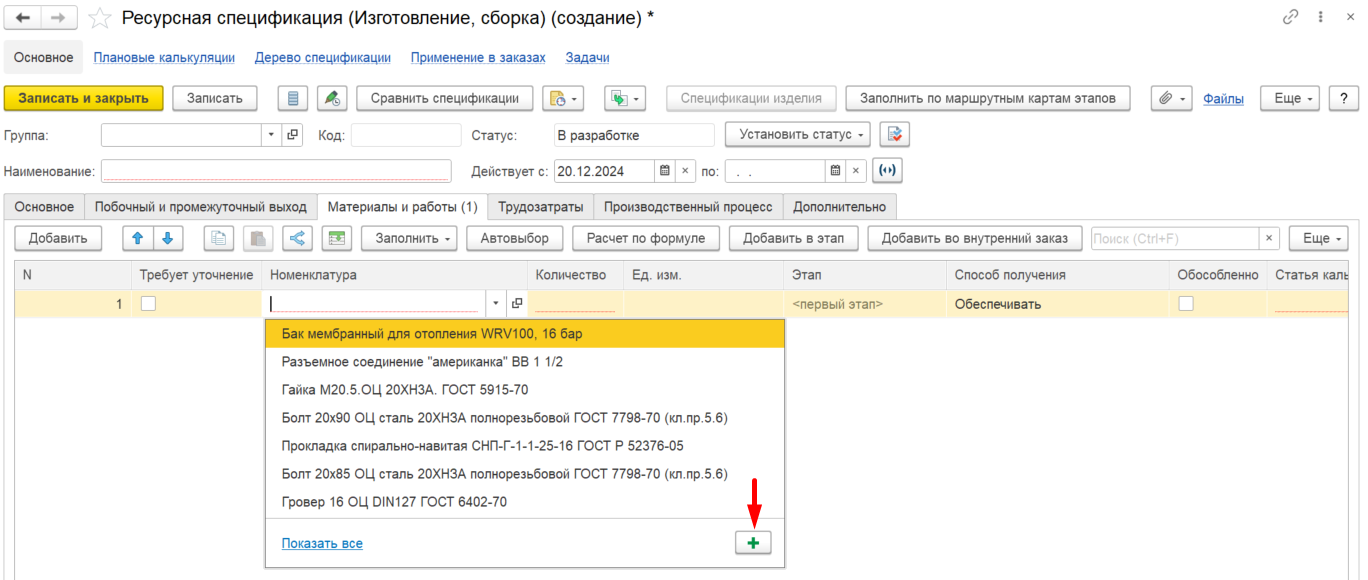Click the blue brackets icon after the 'по' date
This screenshot has width=1368, height=580.
coord(887,171)
